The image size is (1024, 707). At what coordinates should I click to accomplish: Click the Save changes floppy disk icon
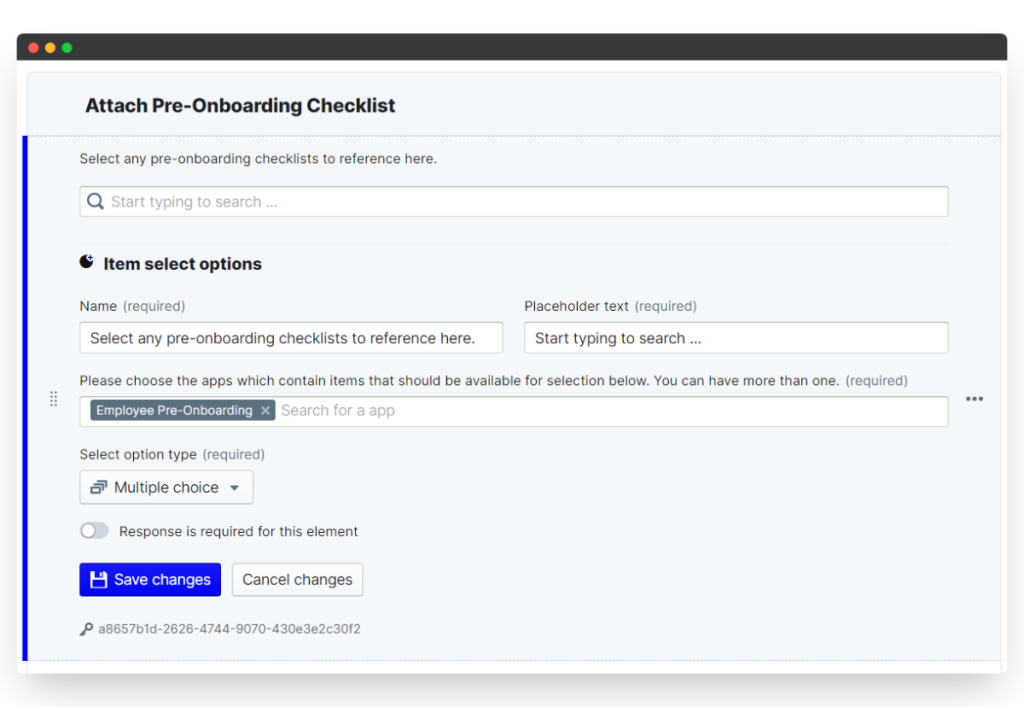click(x=99, y=580)
